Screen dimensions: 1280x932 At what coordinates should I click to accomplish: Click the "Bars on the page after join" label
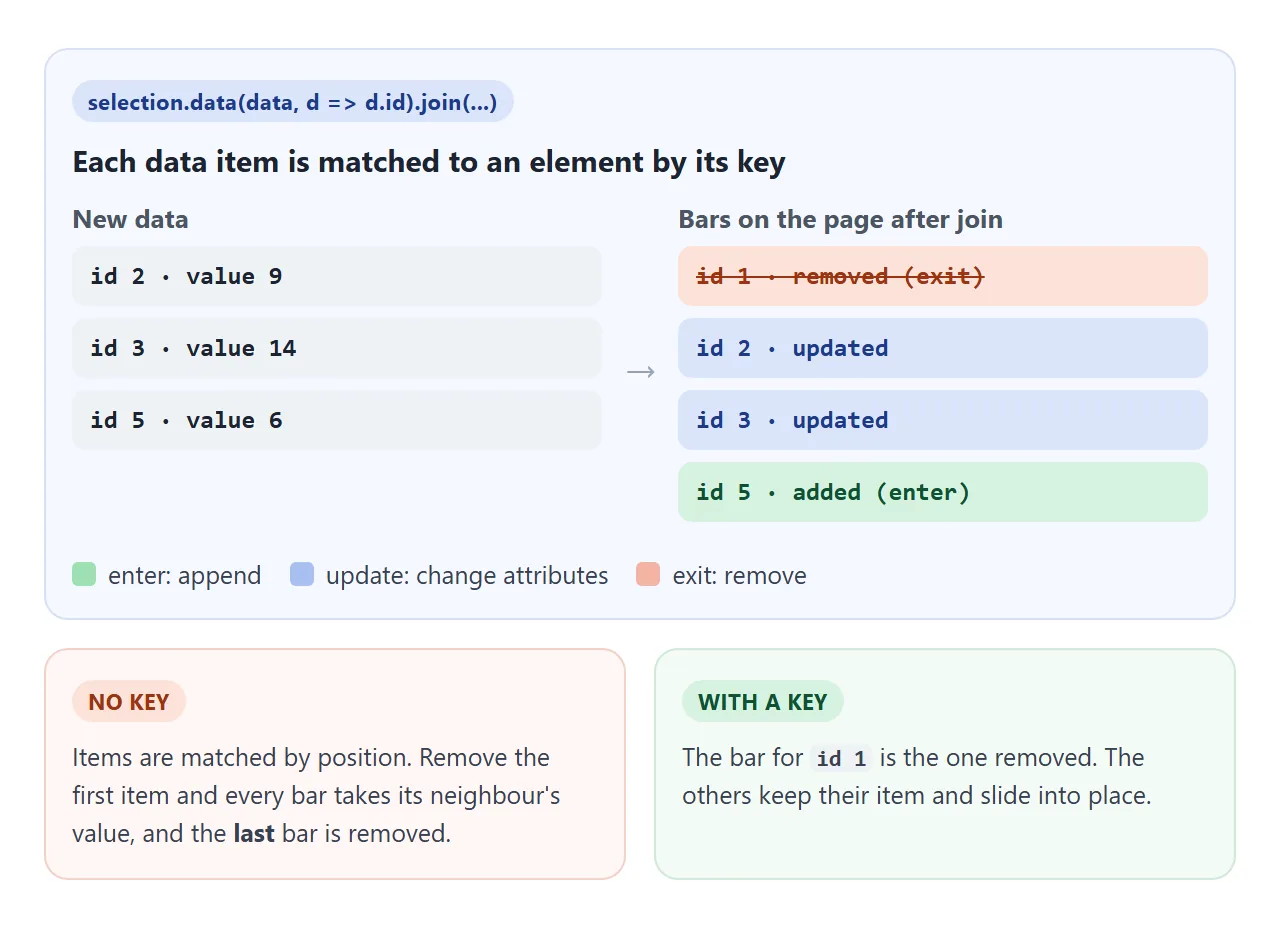(841, 219)
